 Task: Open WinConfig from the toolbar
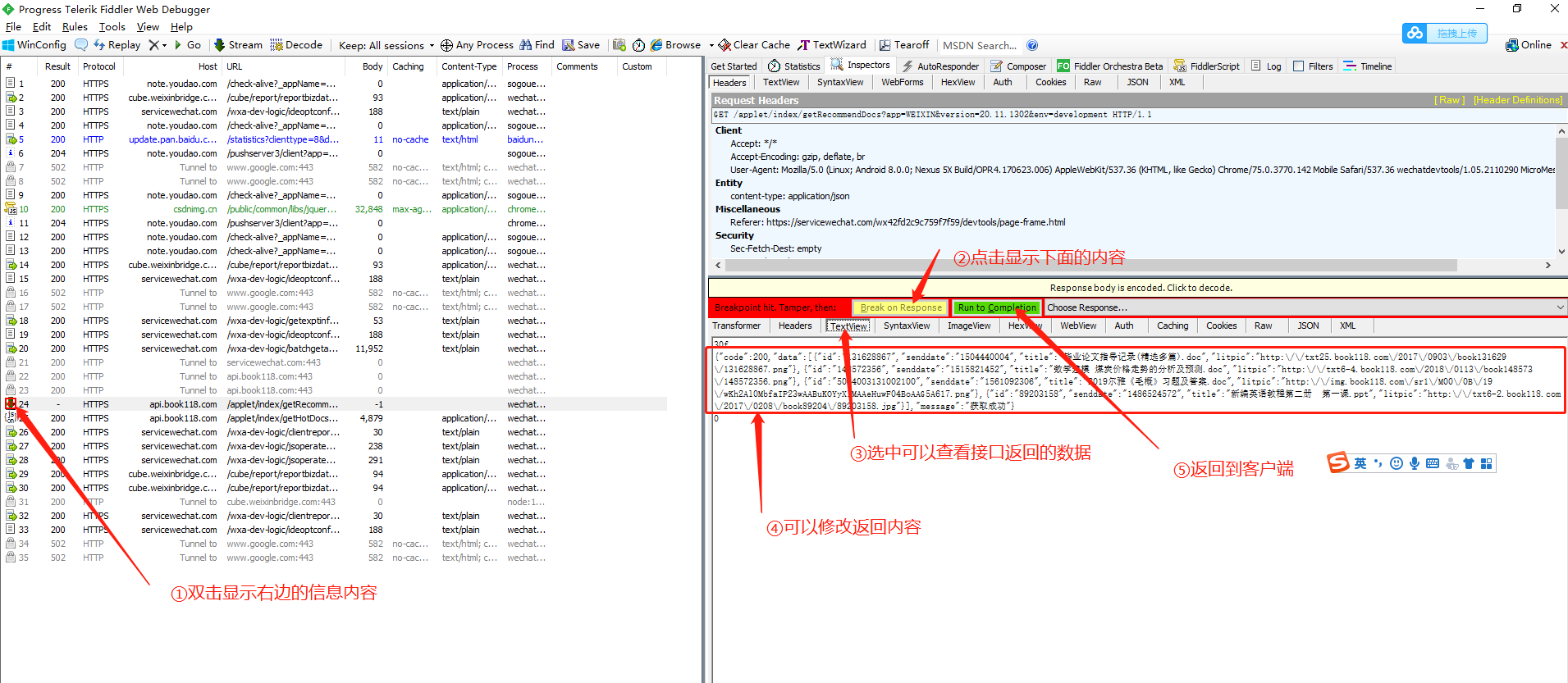[34, 45]
